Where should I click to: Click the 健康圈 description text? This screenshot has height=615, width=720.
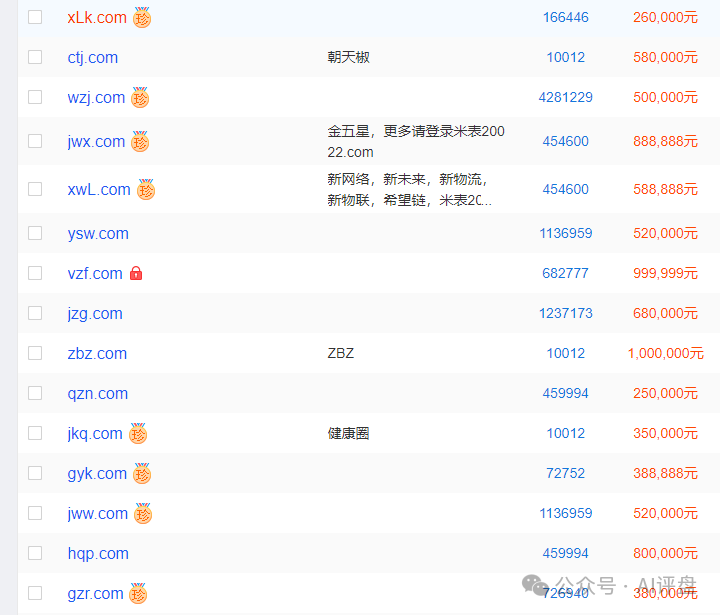(x=348, y=433)
